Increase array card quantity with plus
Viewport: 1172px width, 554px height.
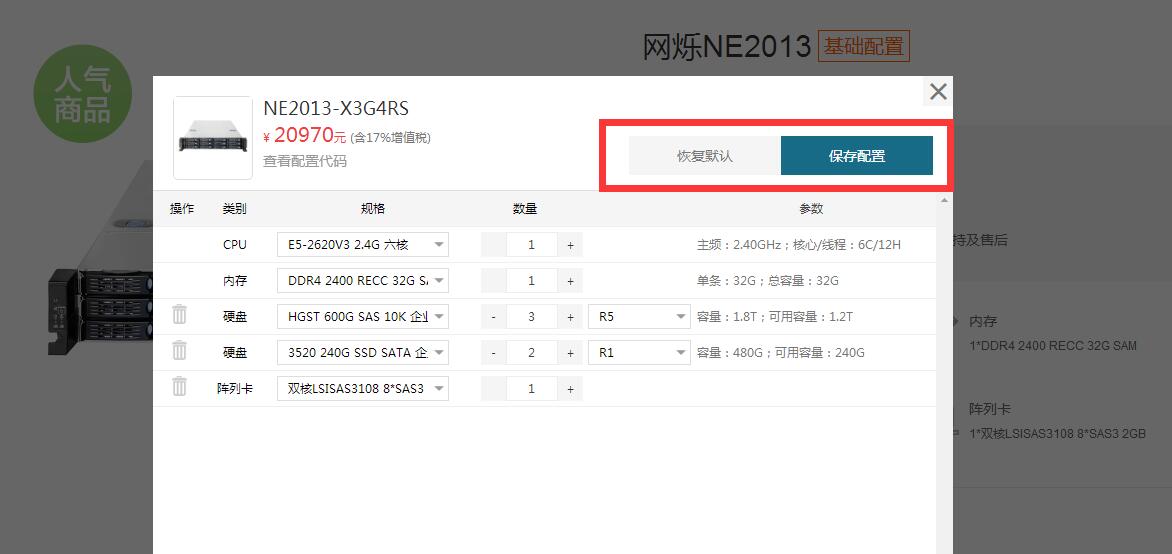[570, 389]
